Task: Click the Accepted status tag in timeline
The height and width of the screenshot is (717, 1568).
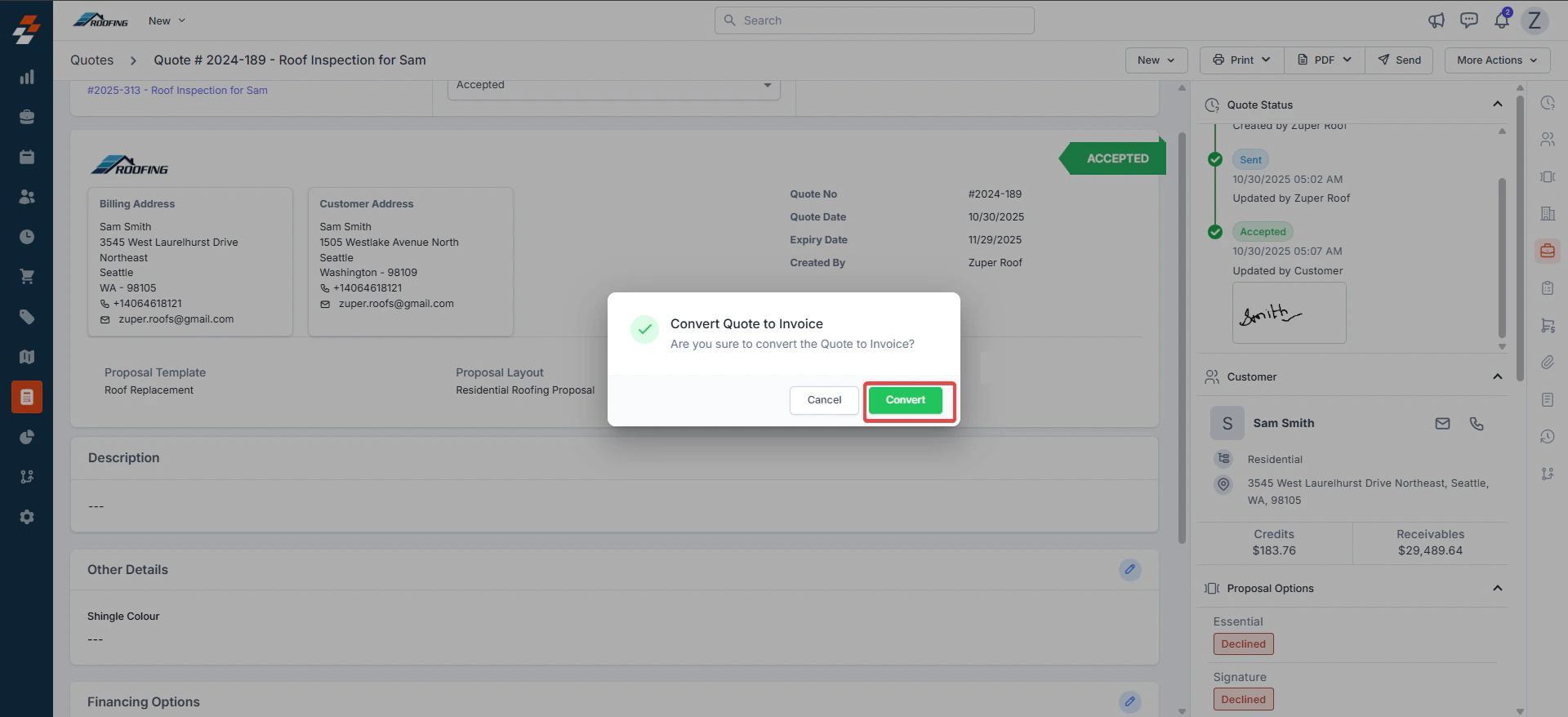Action: [1263, 232]
